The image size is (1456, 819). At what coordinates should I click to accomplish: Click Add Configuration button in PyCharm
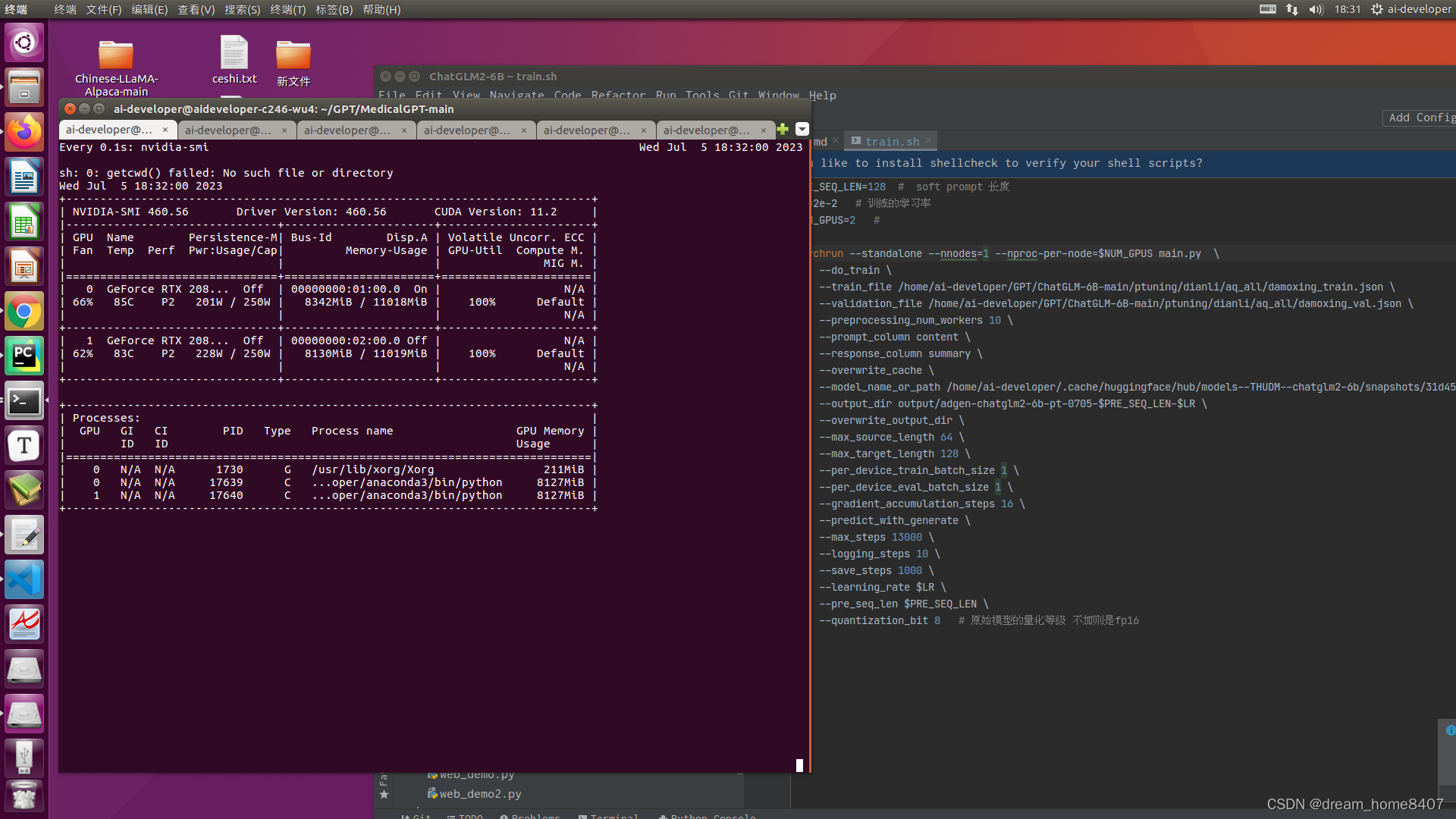[1420, 118]
